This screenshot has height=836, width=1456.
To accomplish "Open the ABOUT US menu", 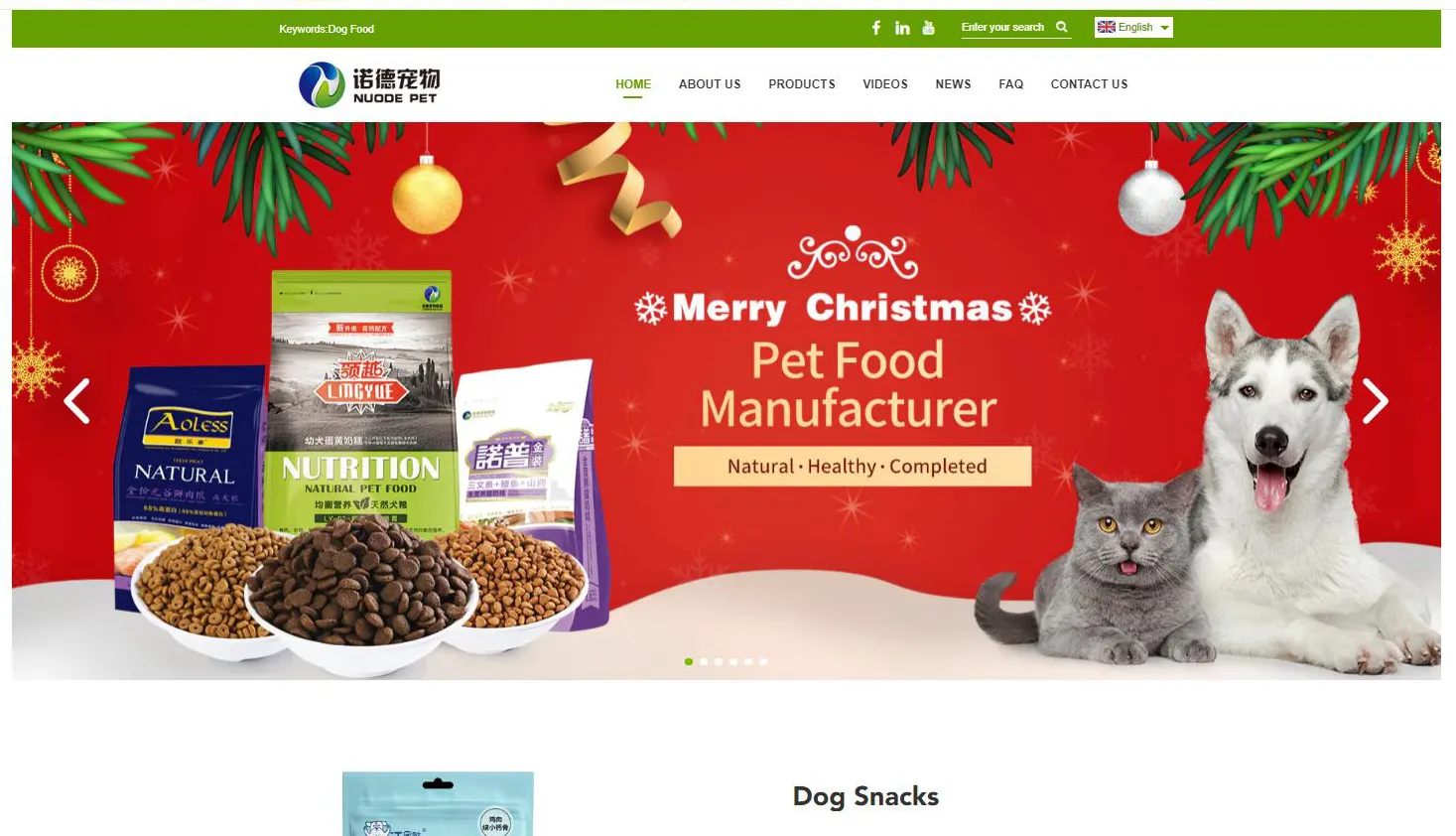I will tap(710, 84).
